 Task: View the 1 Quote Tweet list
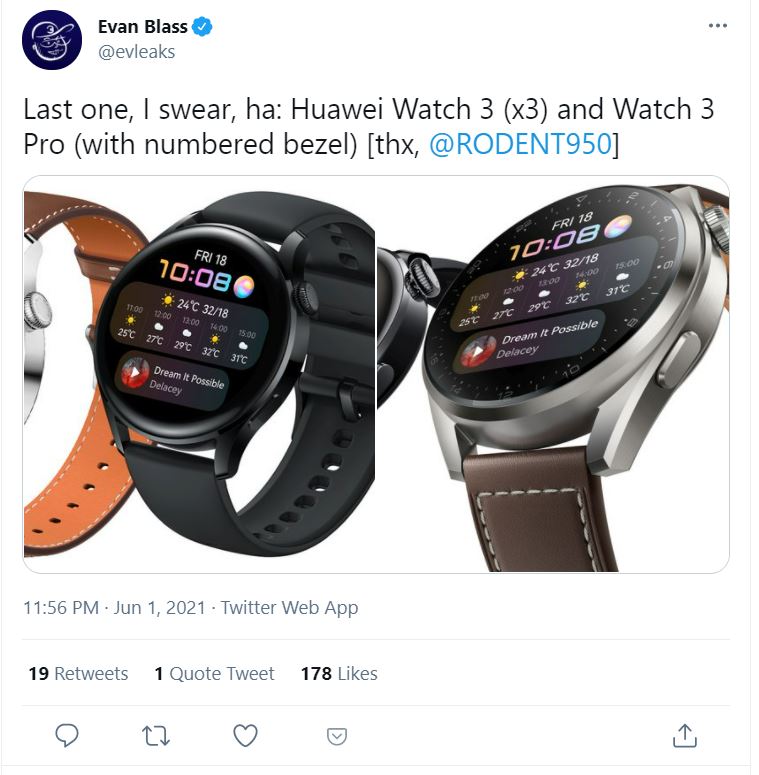coord(214,673)
